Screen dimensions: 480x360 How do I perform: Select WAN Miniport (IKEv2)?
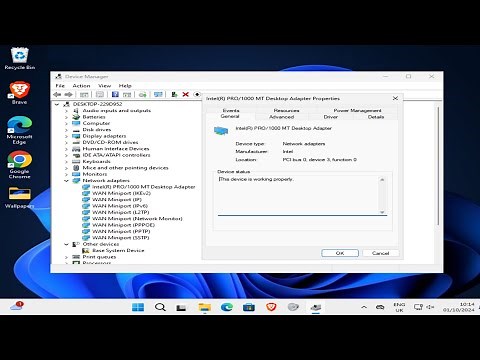point(121,193)
